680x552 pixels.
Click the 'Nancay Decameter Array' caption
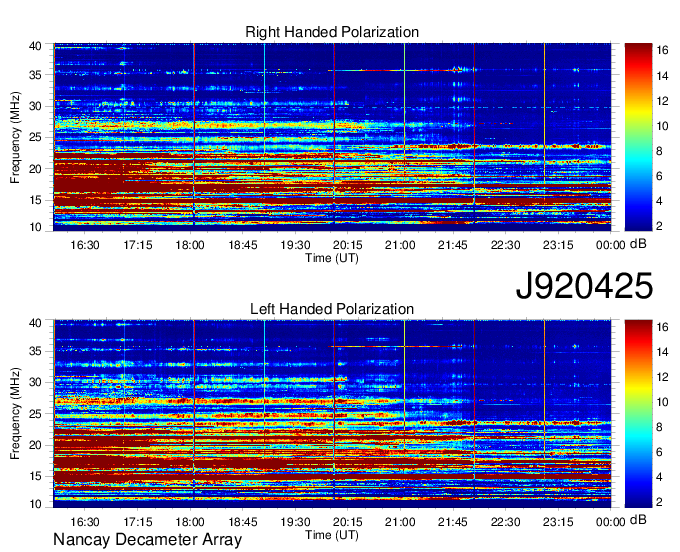[x=147, y=540]
